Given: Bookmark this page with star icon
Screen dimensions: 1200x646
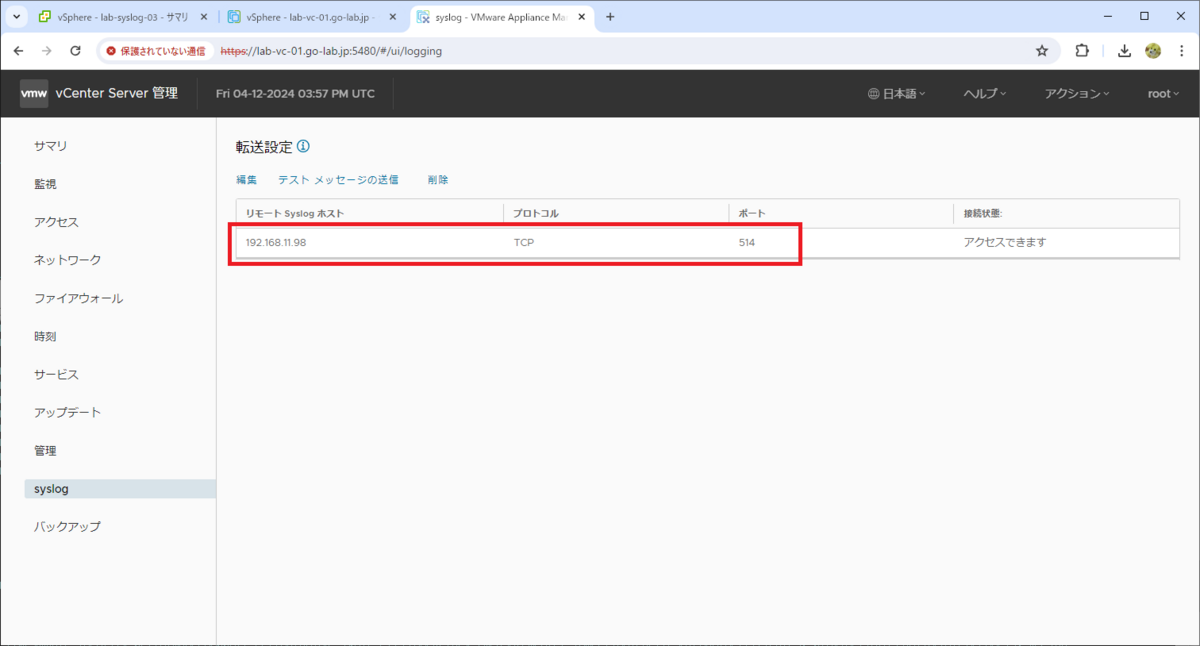Looking at the screenshot, I should 1042,51.
